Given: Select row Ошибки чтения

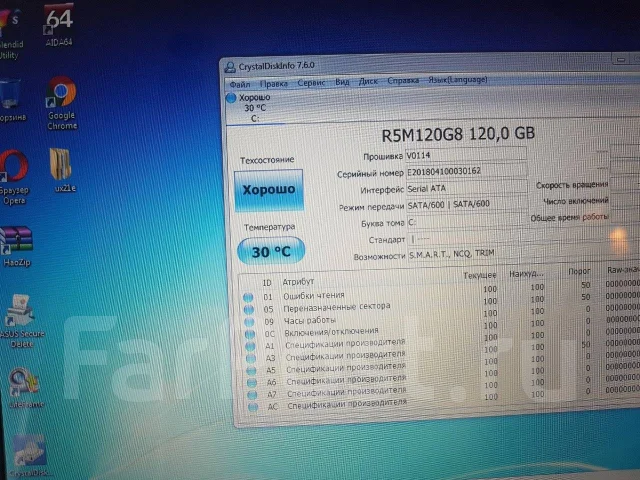Looking at the screenshot, I should click(x=441, y=293).
